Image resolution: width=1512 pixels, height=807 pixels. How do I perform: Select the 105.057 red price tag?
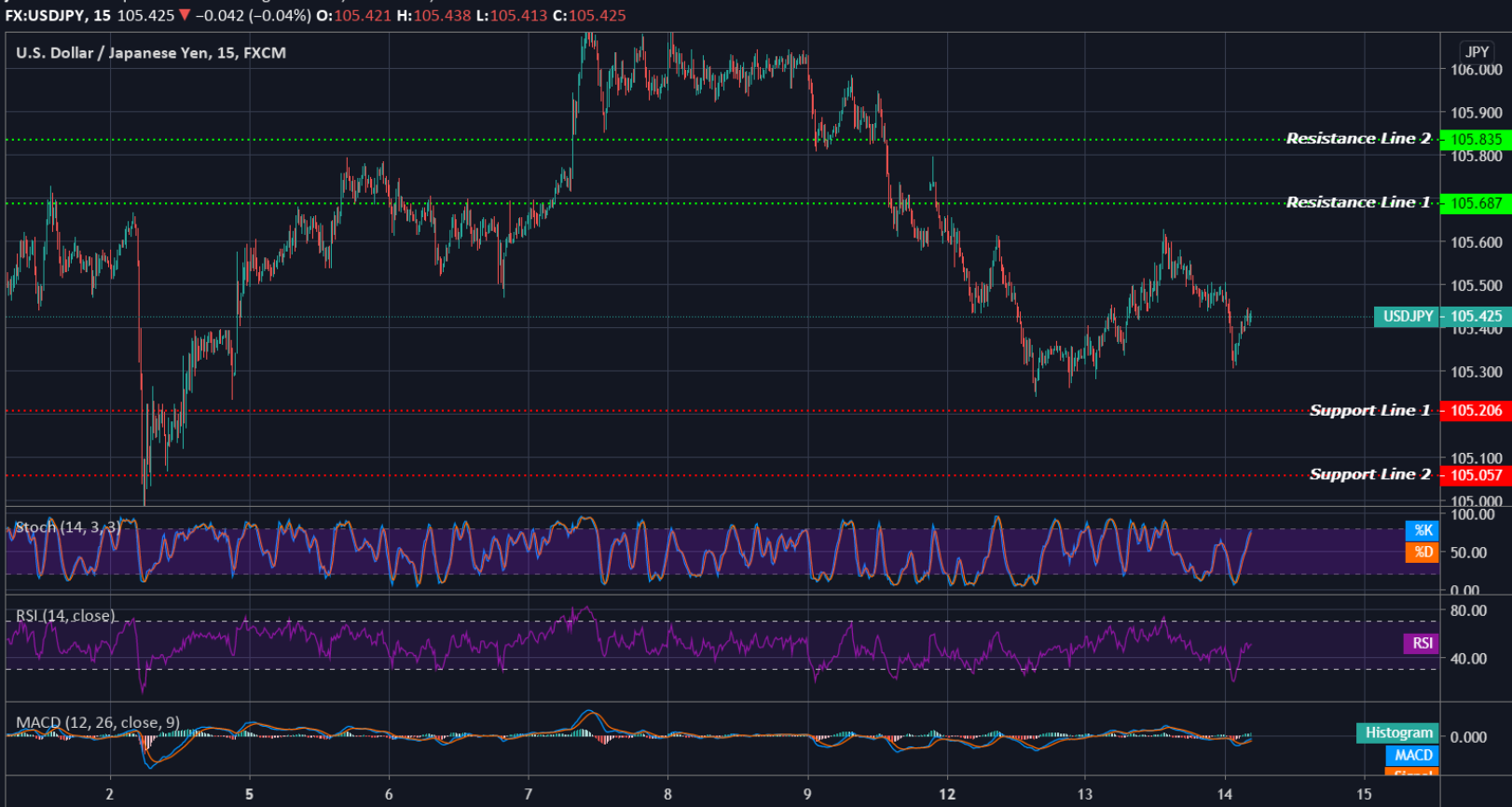coord(1476,475)
